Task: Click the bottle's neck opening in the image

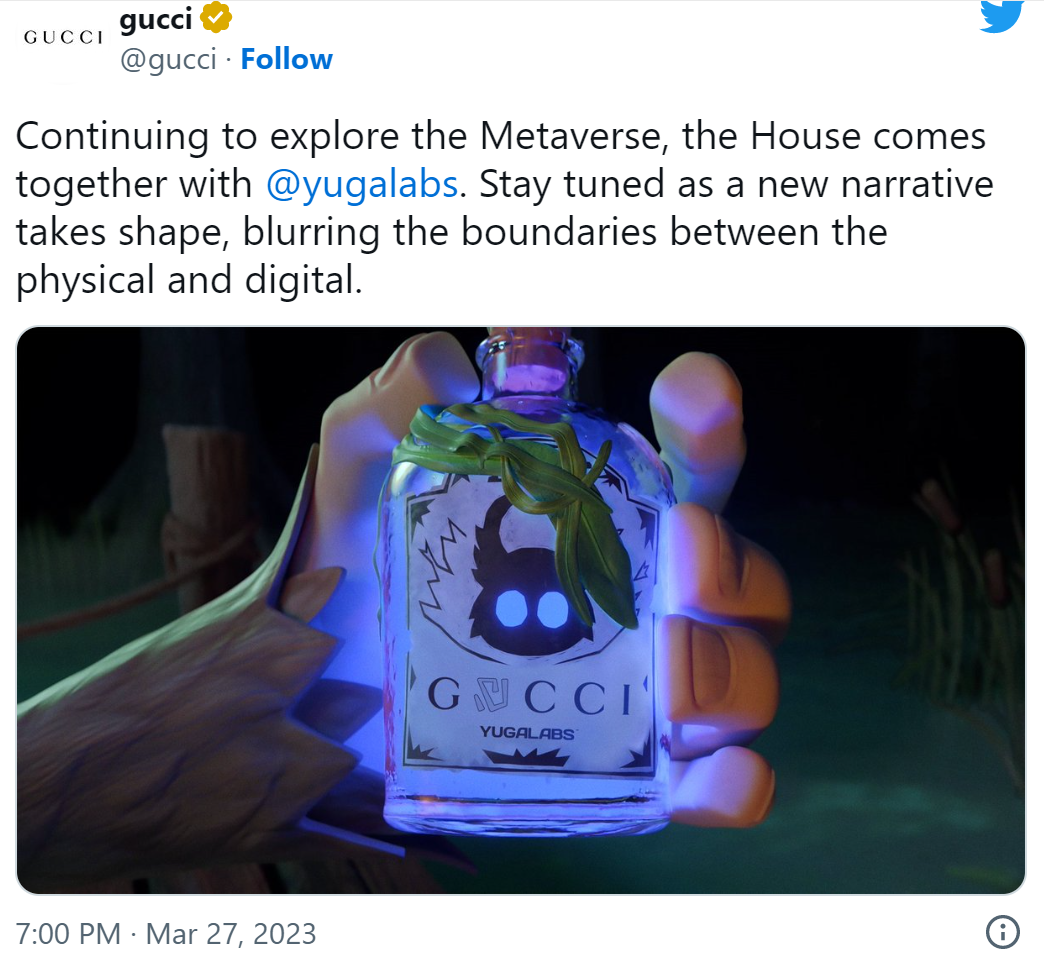Action: pyautogui.click(x=530, y=356)
